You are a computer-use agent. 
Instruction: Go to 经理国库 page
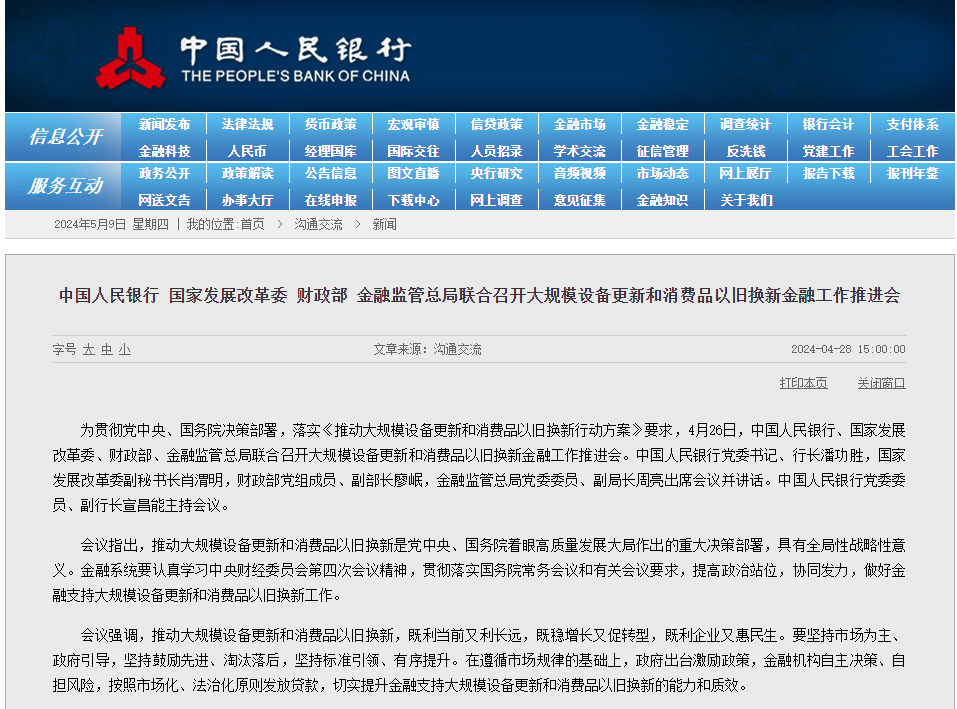(330, 151)
